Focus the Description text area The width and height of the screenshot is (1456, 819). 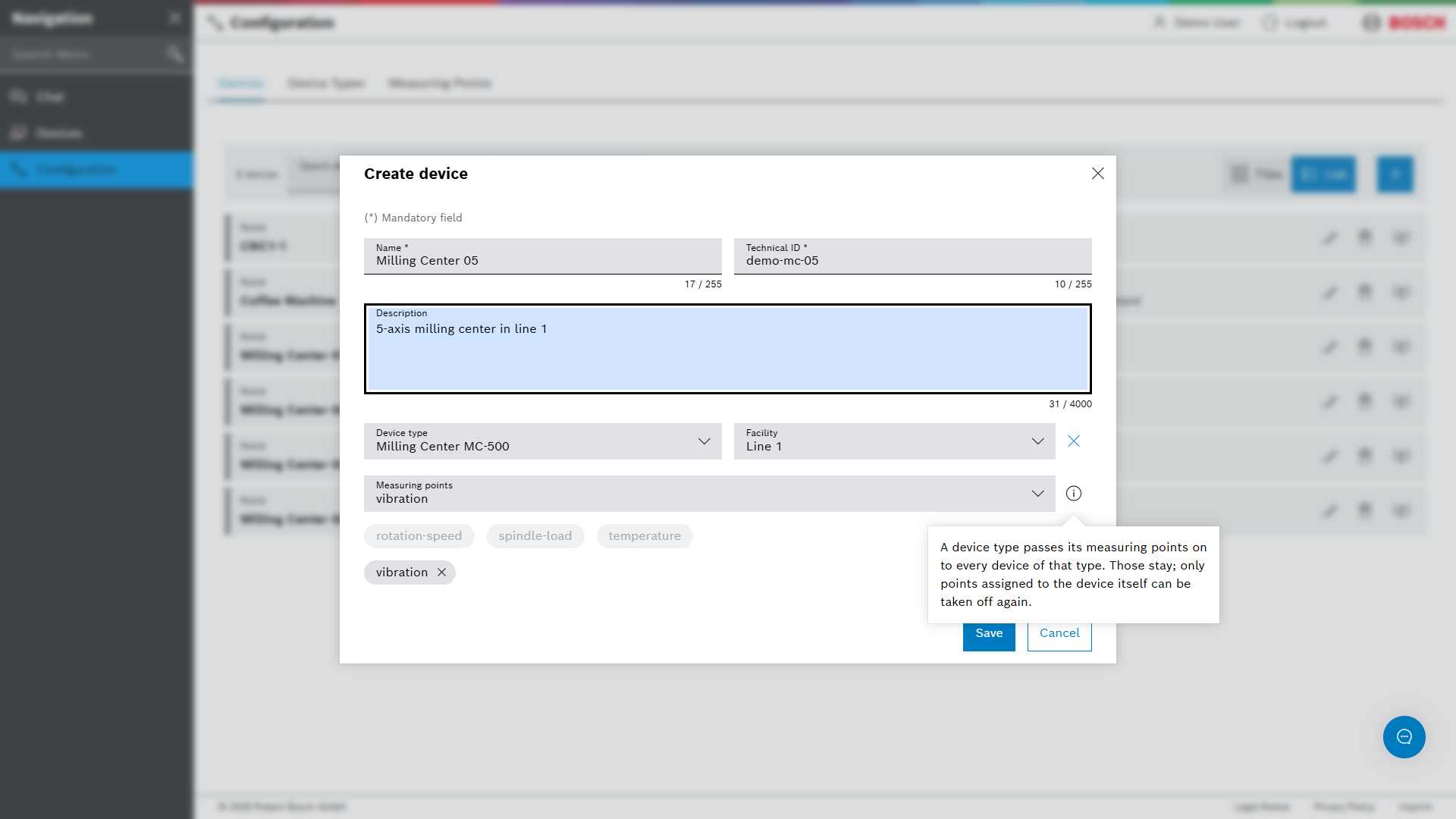coord(728,349)
